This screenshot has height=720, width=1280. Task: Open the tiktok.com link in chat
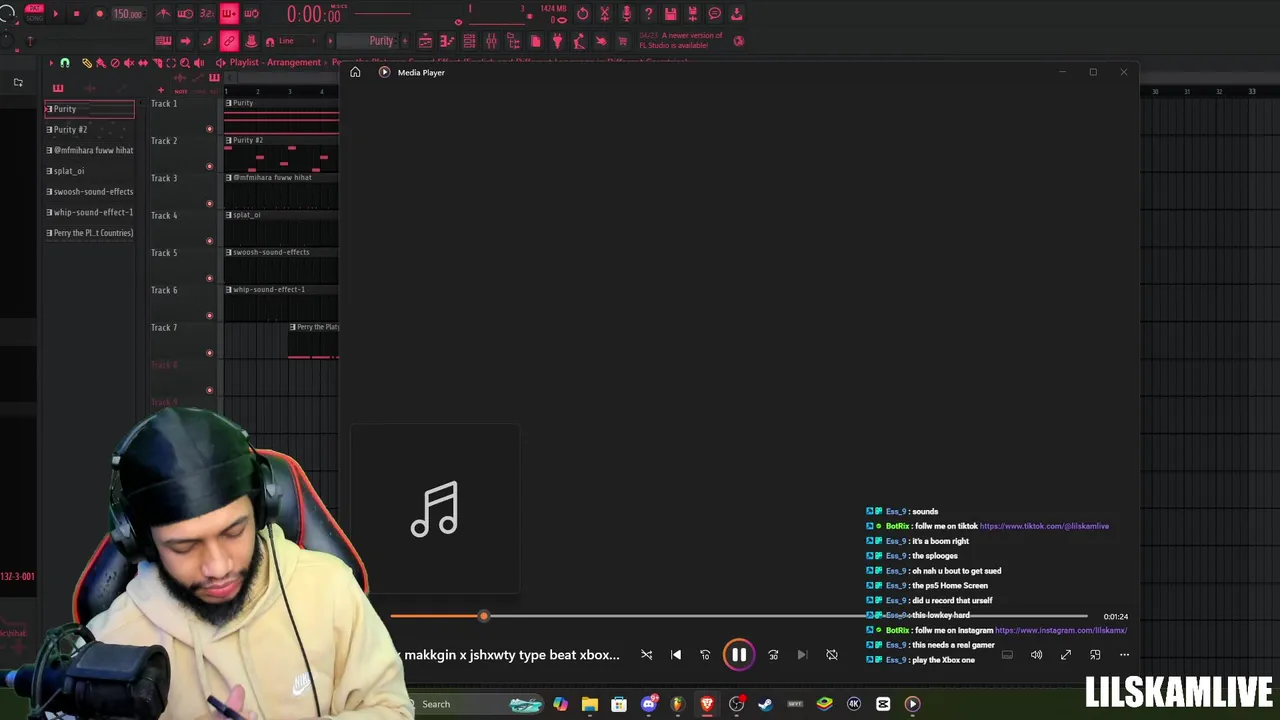(1044, 526)
